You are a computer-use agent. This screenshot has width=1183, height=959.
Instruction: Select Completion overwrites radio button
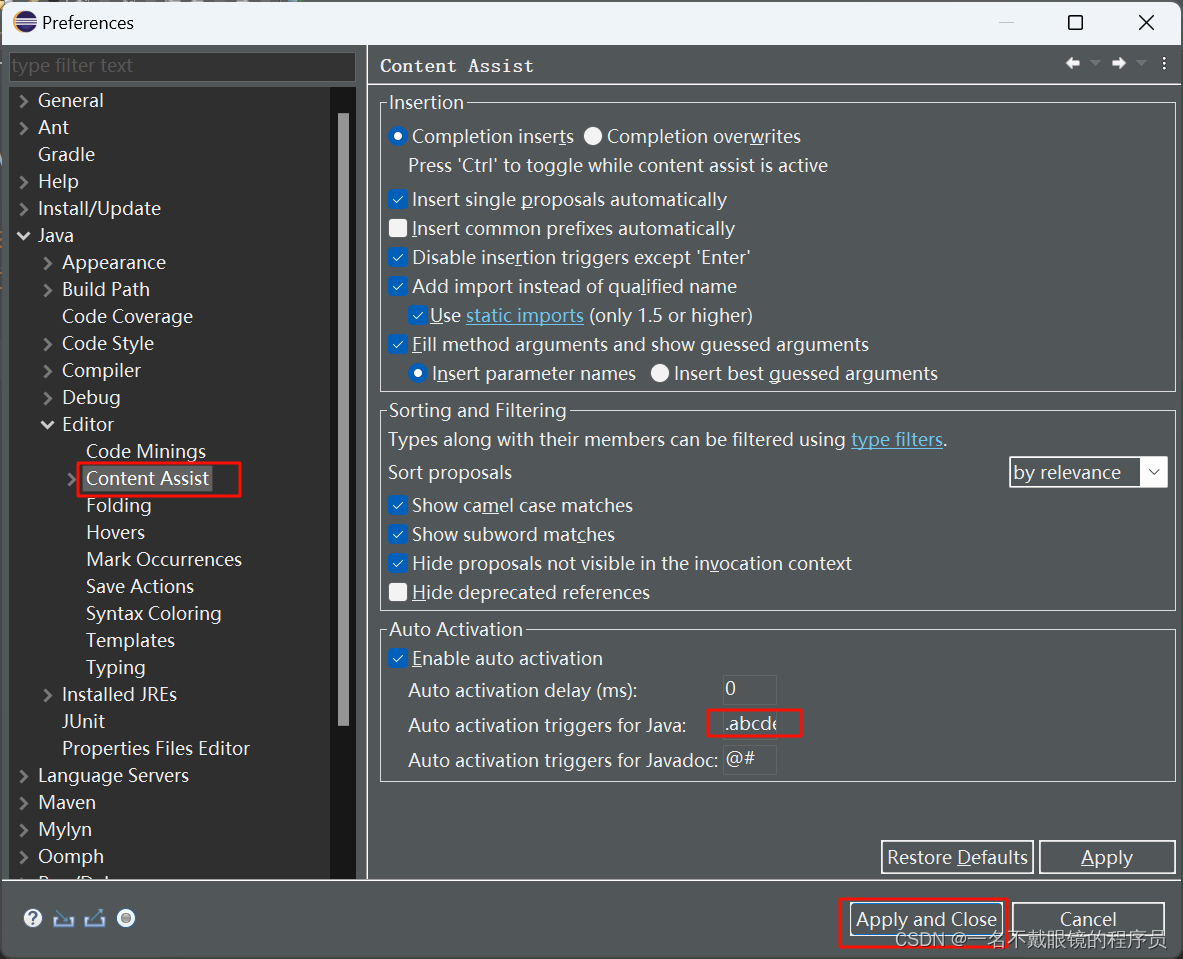[x=593, y=137]
